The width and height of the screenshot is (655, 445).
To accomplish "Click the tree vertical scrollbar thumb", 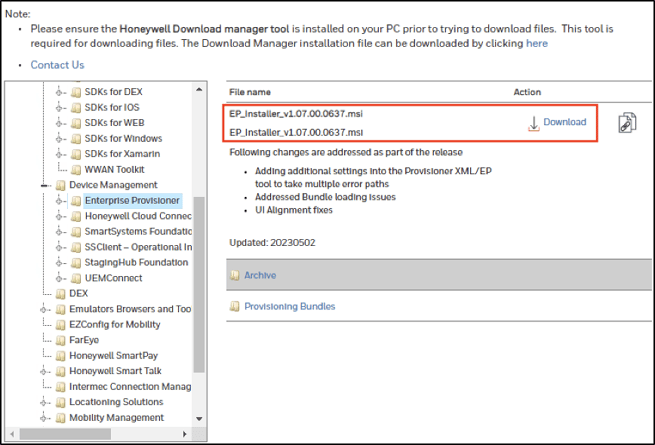I will pyautogui.click(x=199, y=285).
